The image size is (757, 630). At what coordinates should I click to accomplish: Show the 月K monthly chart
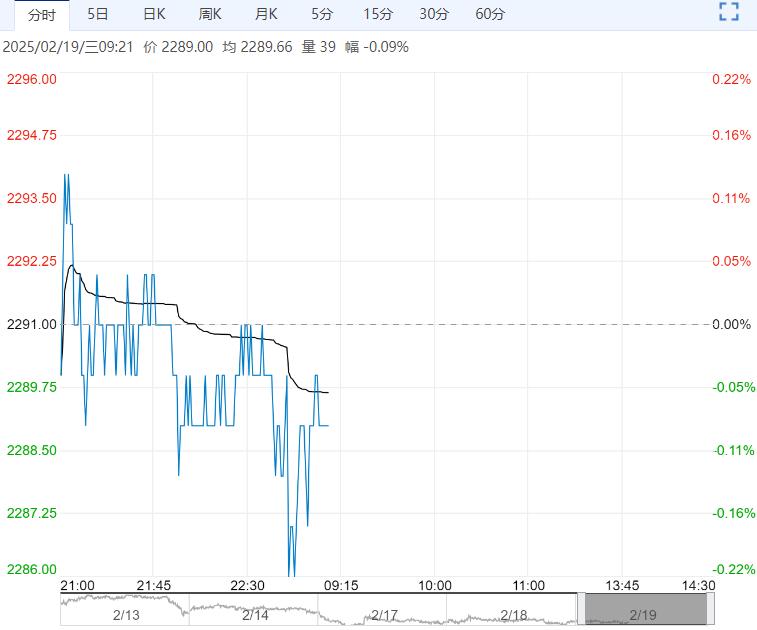tap(266, 14)
